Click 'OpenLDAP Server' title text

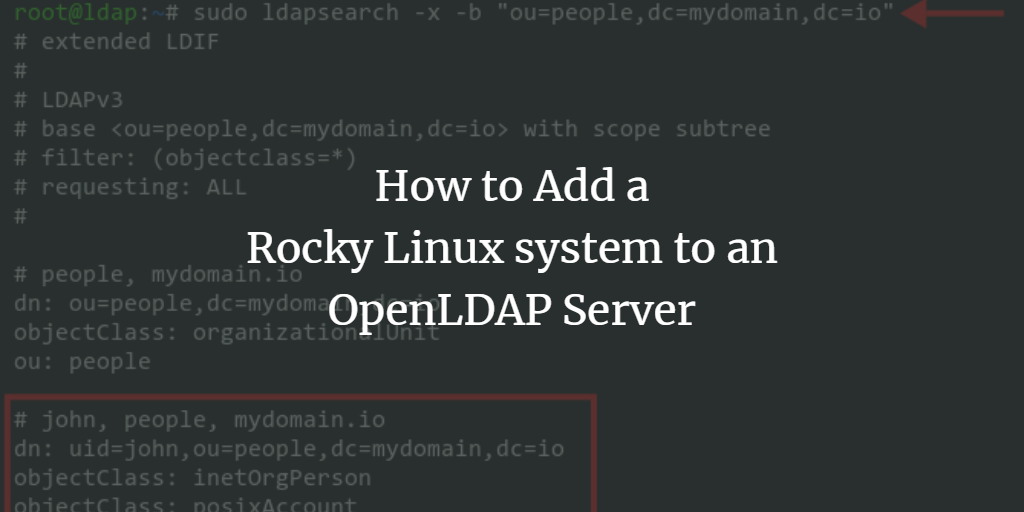click(x=511, y=310)
